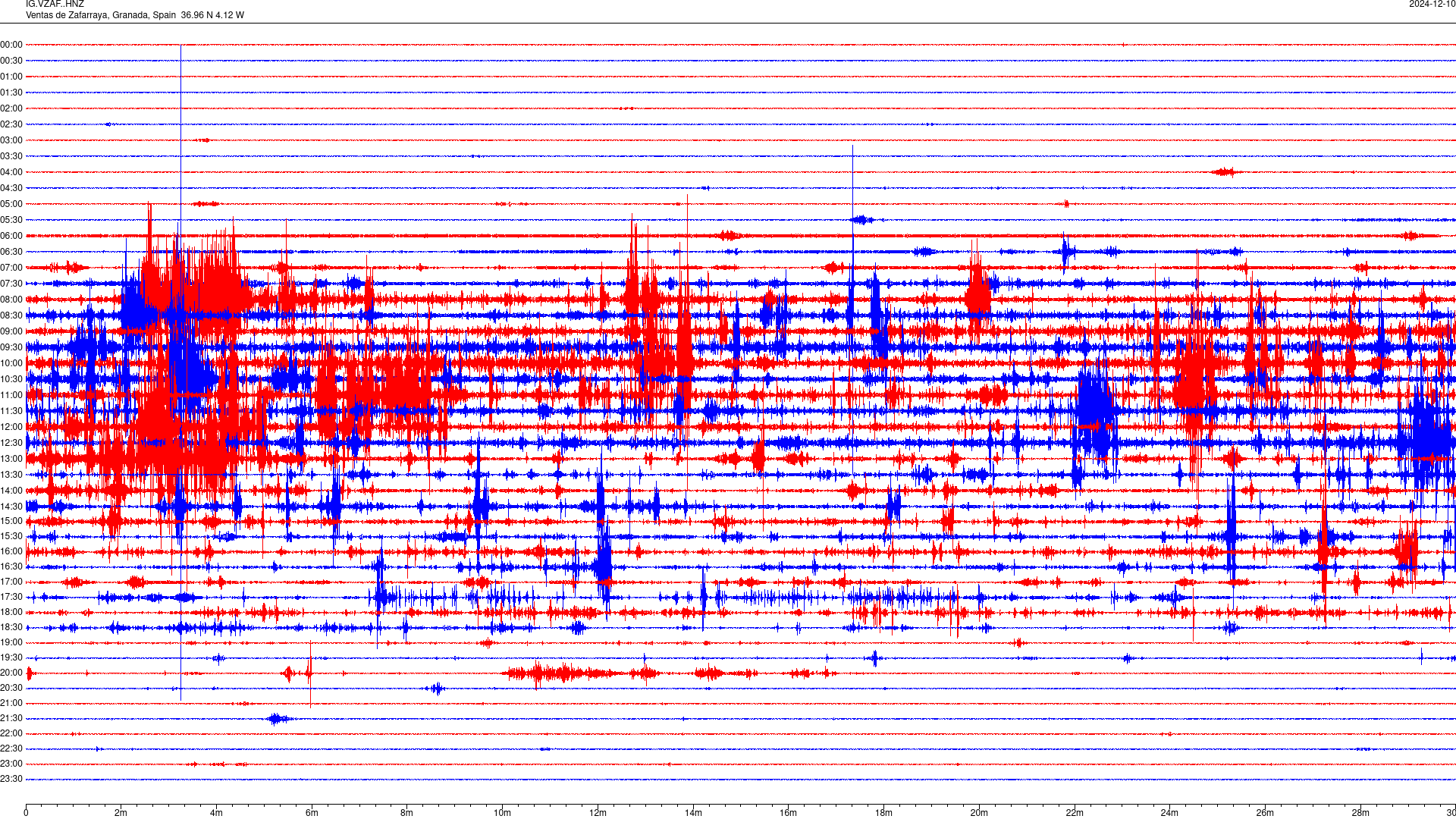The image size is (1456, 819).
Task: Select the 02:30 time label
Action: [11, 124]
